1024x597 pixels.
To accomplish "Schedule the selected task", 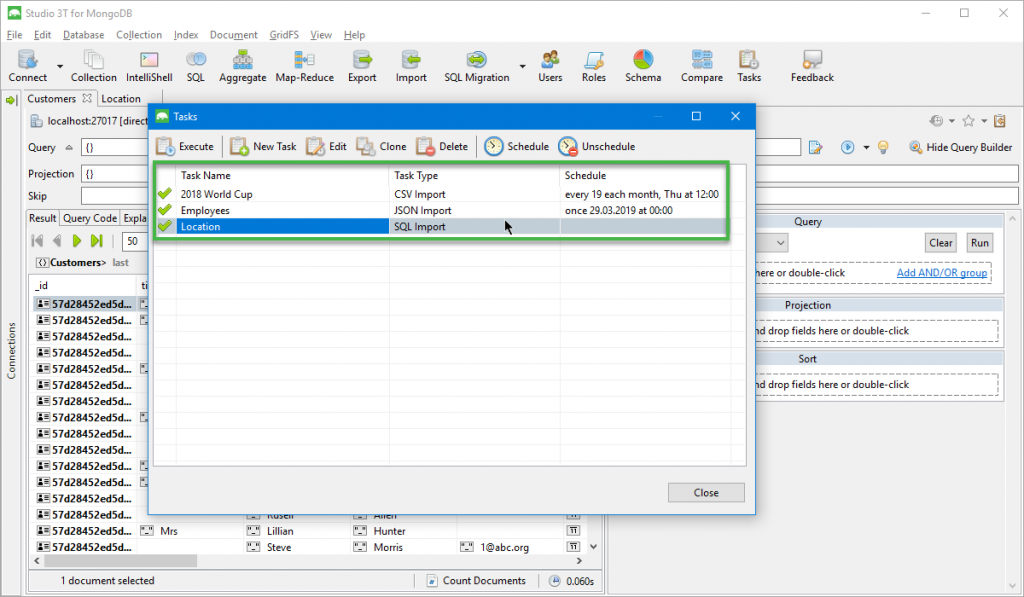I will tap(517, 146).
